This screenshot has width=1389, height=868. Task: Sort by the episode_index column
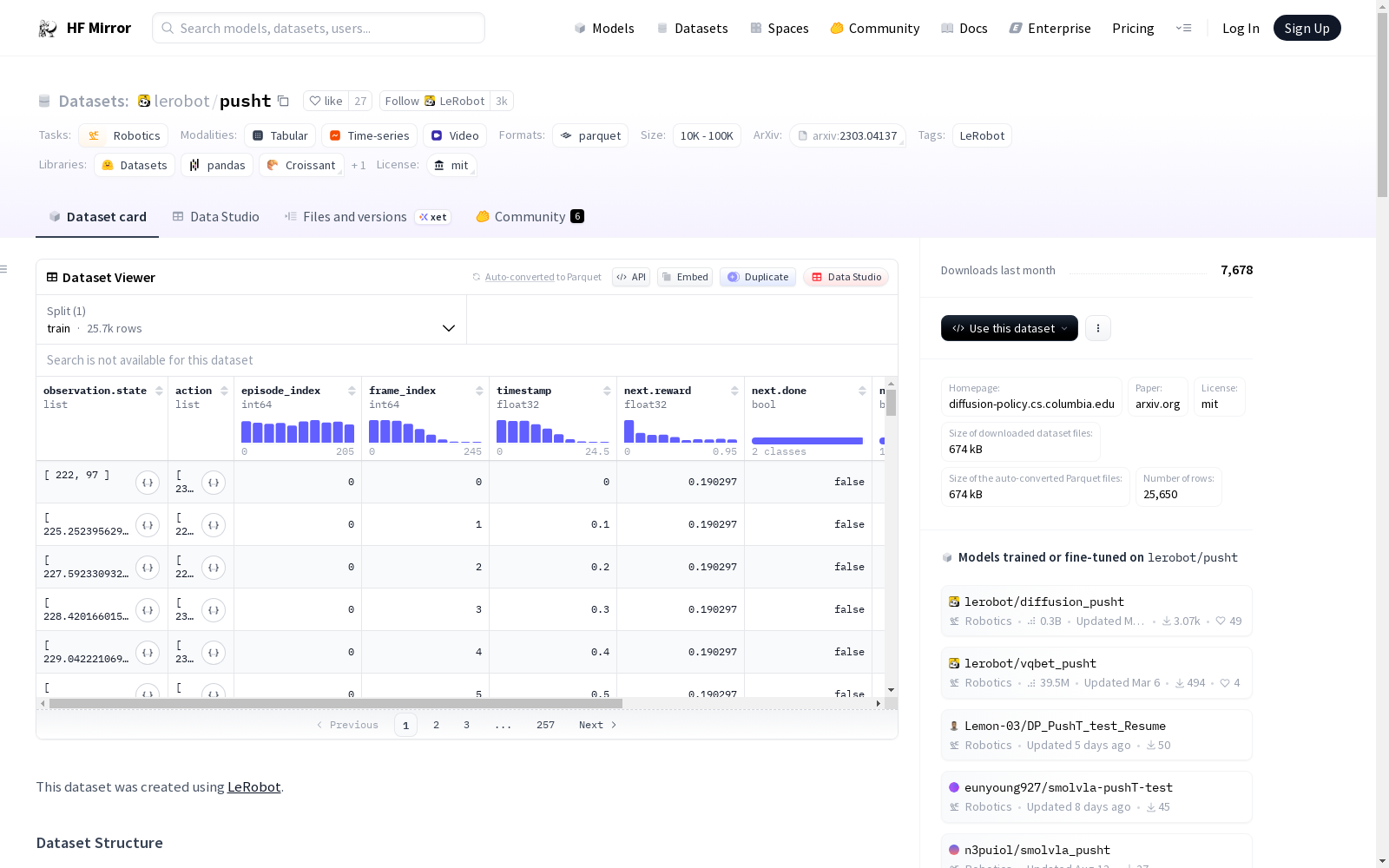point(352,391)
